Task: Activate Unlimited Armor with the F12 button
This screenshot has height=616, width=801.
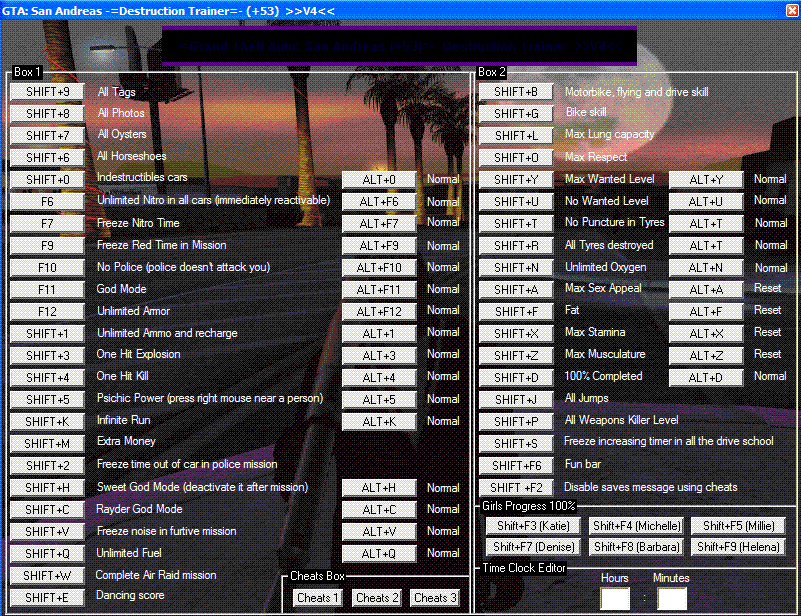Action: pos(47,312)
